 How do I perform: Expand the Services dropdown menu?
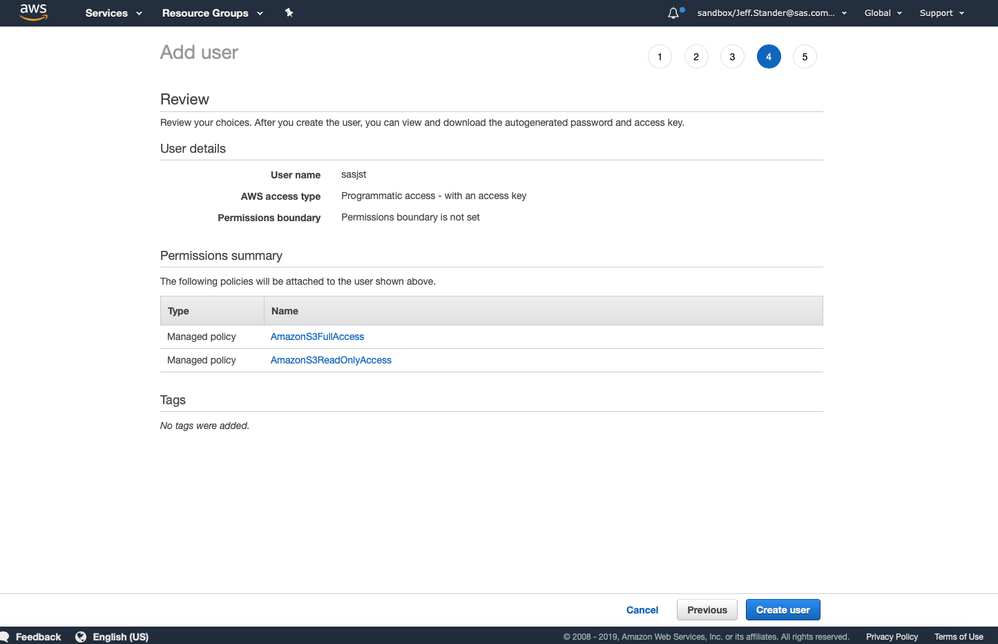click(113, 13)
